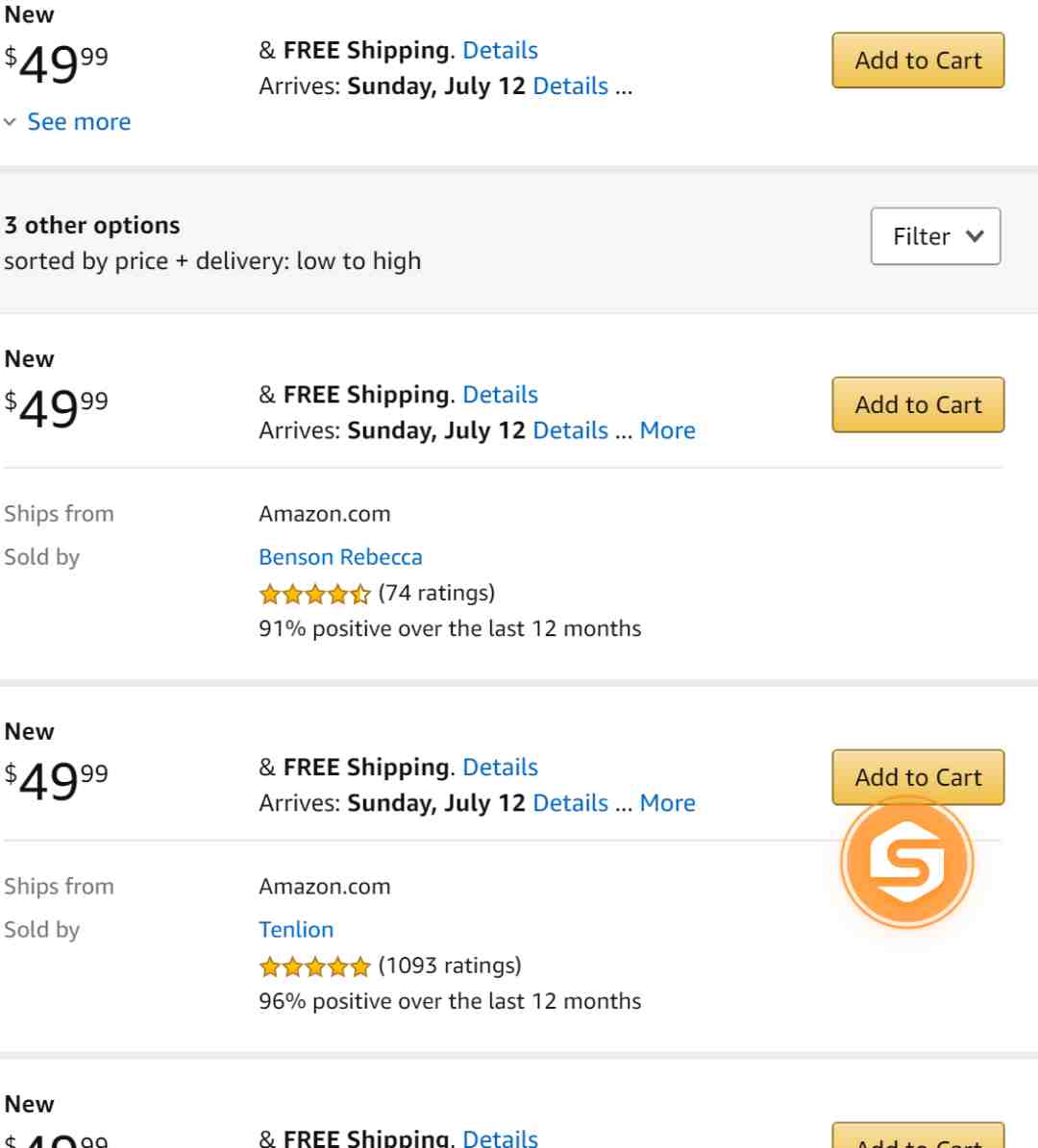The width and height of the screenshot is (1038, 1148).
Task: Click Tenlion's five-star rating icons
Action: pos(315,966)
